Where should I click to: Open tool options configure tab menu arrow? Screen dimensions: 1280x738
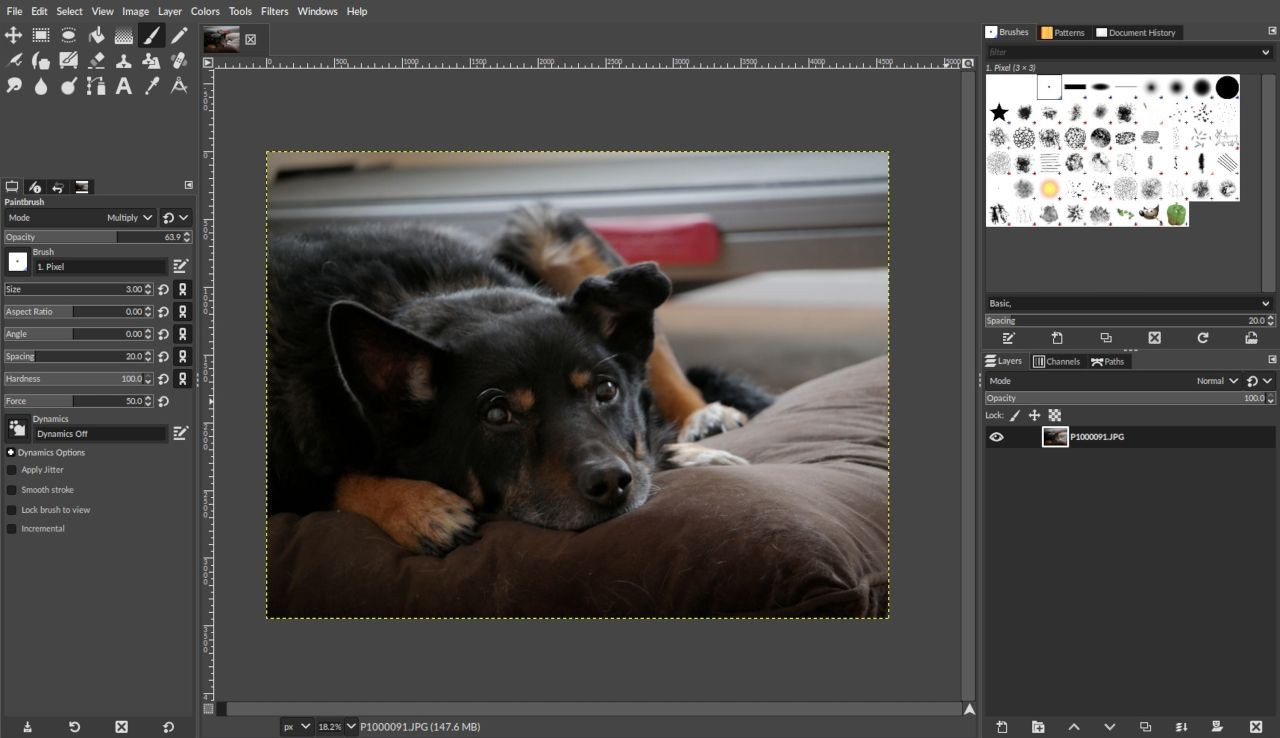pos(189,185)
